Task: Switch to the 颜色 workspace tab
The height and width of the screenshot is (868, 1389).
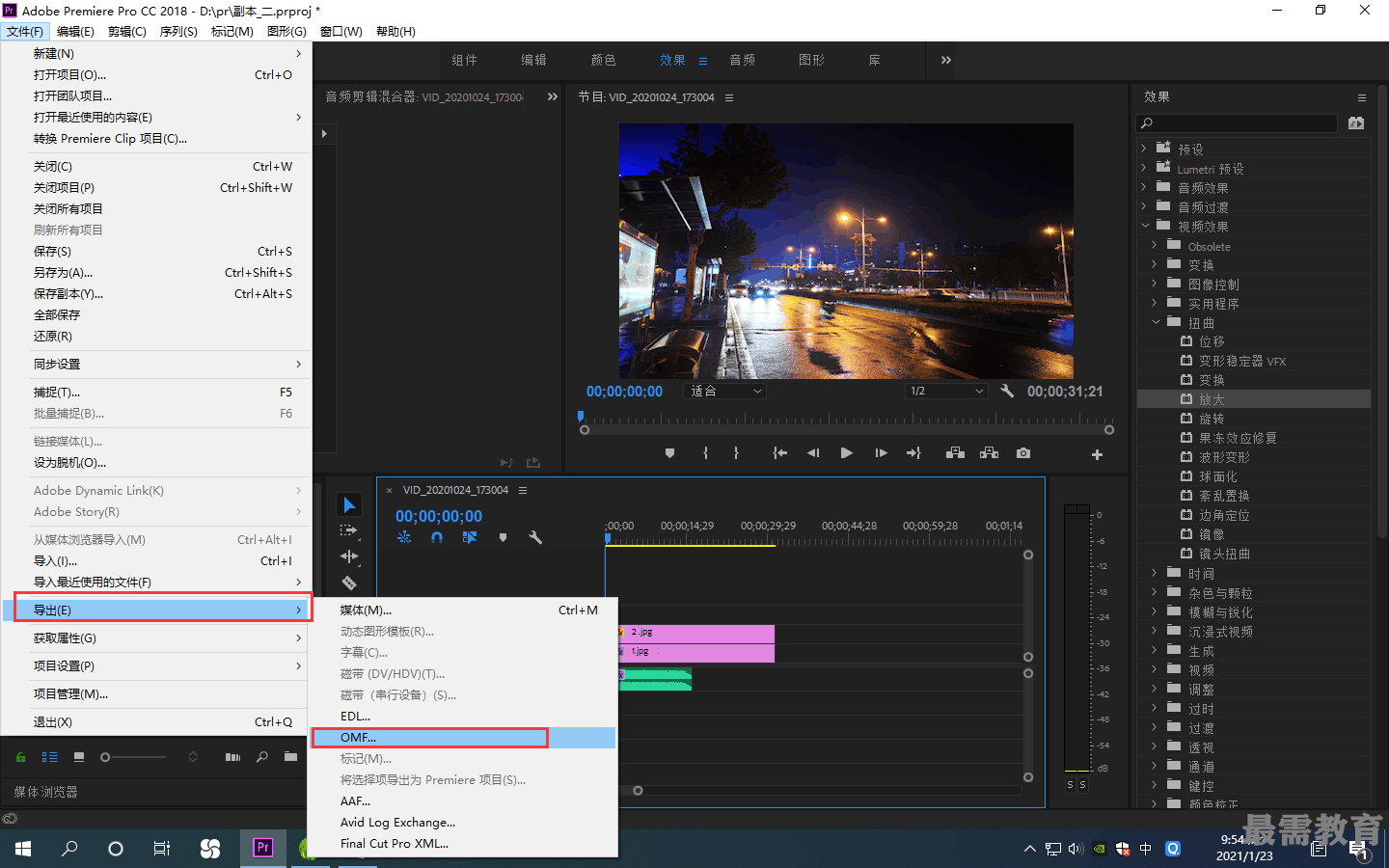Action: coord(603,60)
